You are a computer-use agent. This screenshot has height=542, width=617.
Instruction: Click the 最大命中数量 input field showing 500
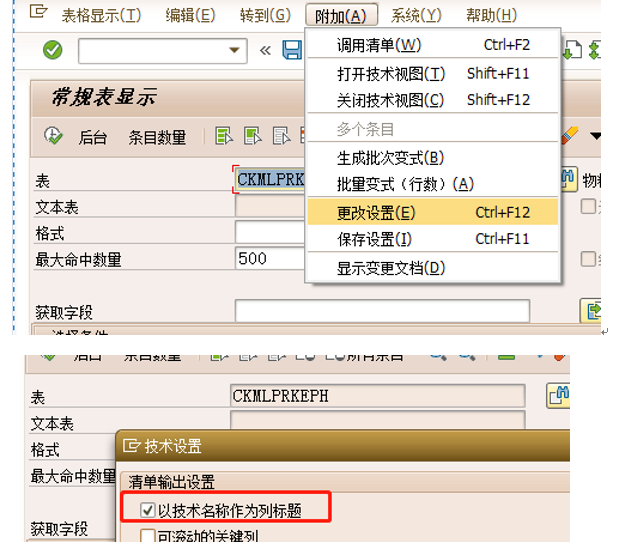coord(268,259)
